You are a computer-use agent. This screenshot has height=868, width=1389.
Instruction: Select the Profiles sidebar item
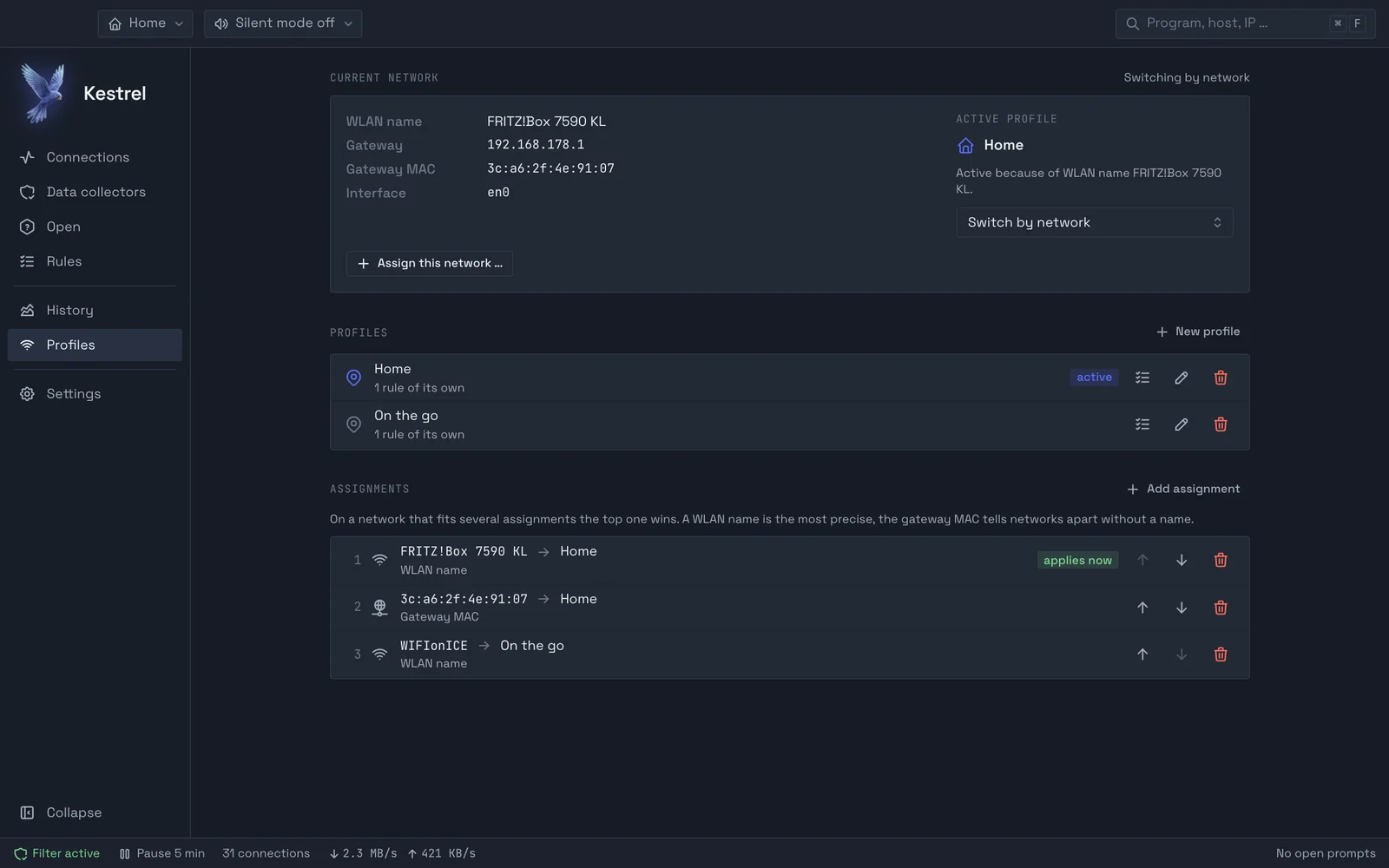95,345
